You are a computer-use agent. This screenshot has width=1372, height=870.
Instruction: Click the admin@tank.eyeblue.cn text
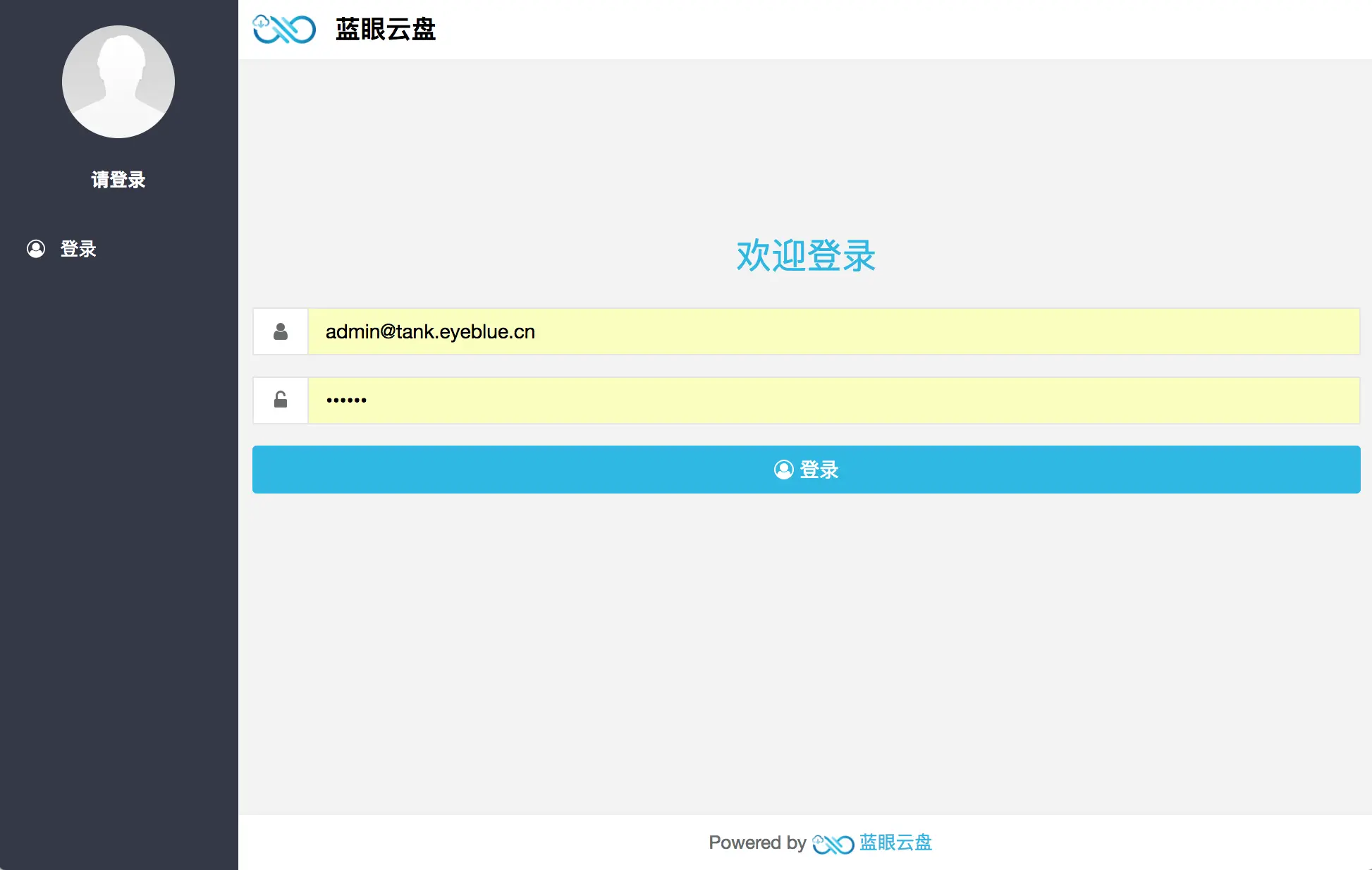[430, 331]
